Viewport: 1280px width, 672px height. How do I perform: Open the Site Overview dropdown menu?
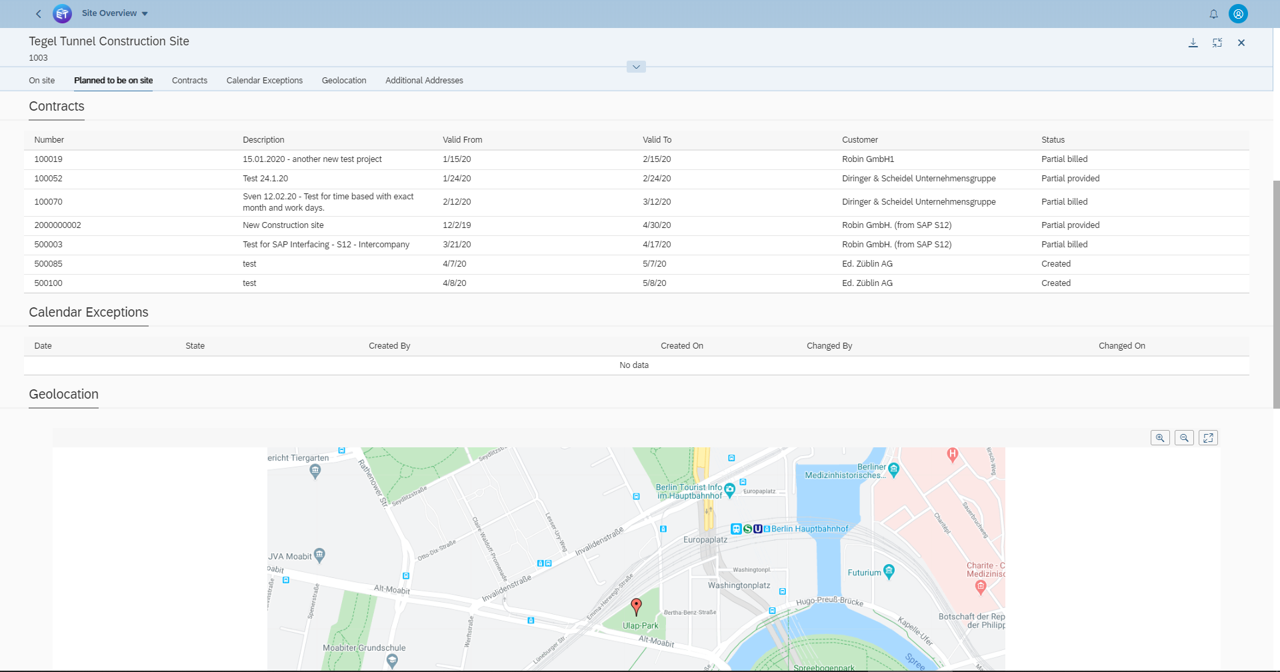tap(115, 14)
